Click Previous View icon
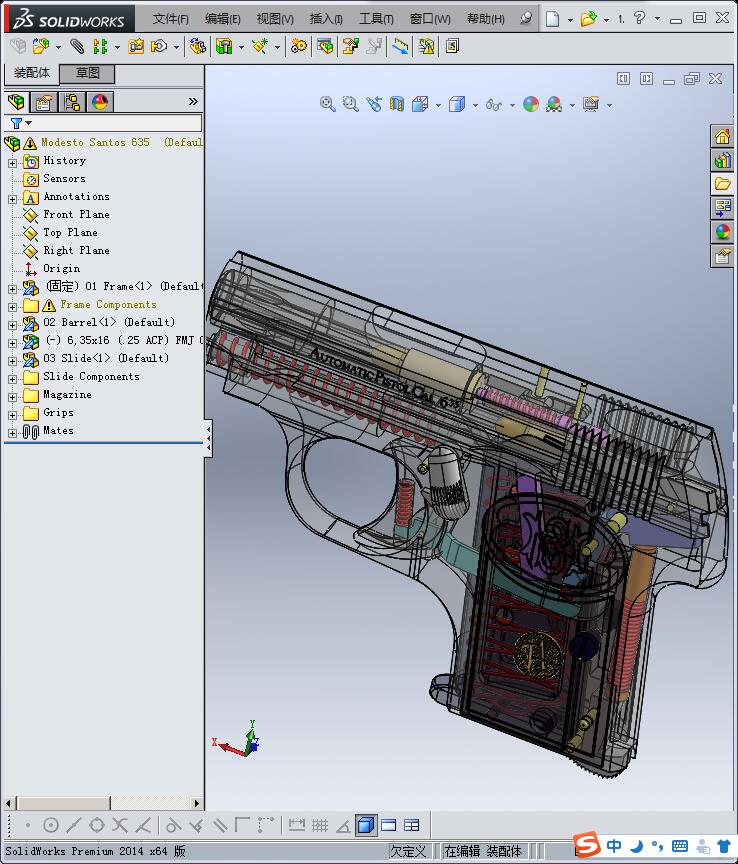This screenshot has height=864, width=738. pos(374,104)
